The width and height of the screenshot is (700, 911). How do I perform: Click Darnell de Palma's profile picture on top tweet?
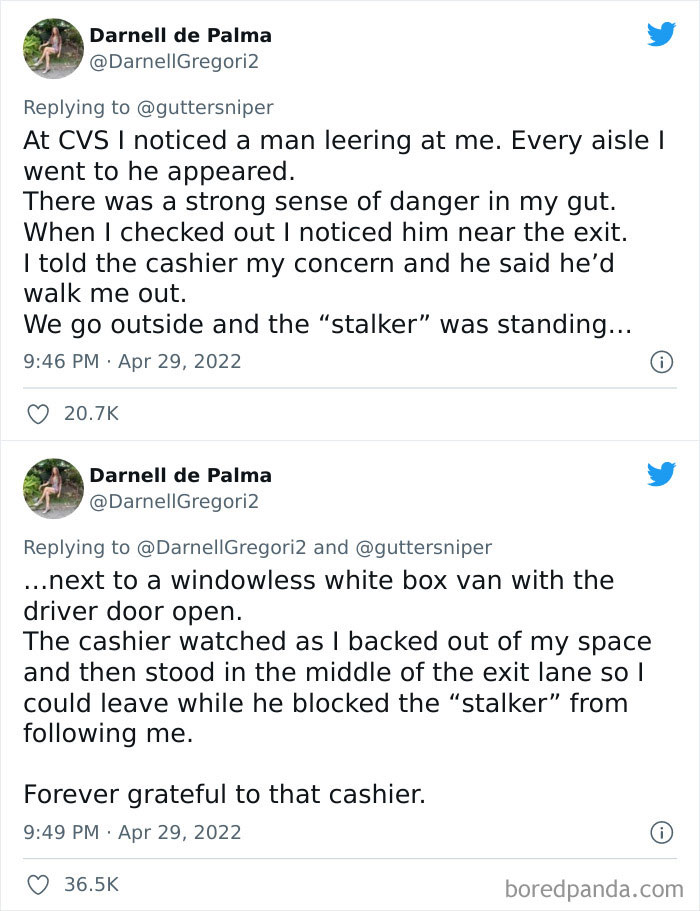(x=53, y=48)
